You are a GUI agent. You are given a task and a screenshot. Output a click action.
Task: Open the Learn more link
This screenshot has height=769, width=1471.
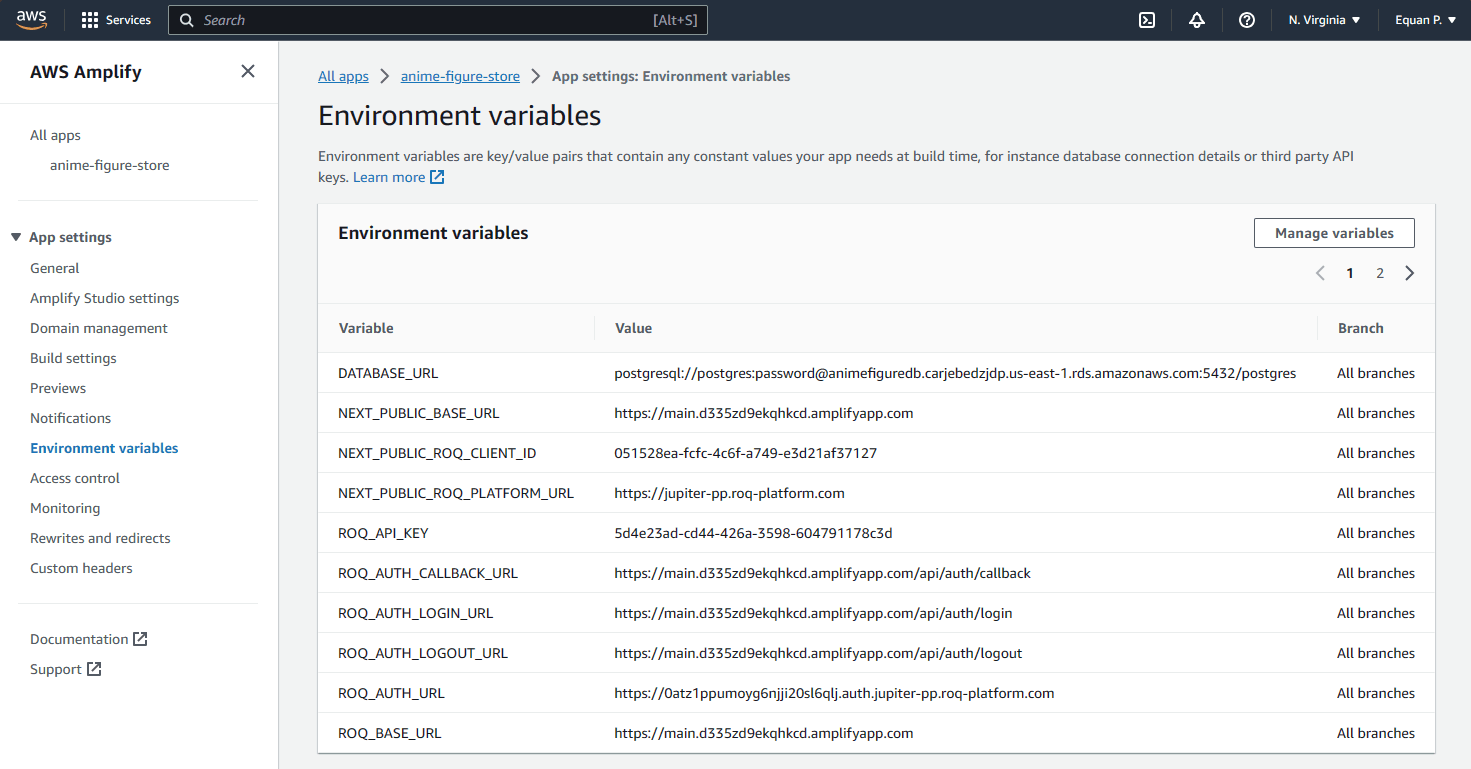click(389, 177)
